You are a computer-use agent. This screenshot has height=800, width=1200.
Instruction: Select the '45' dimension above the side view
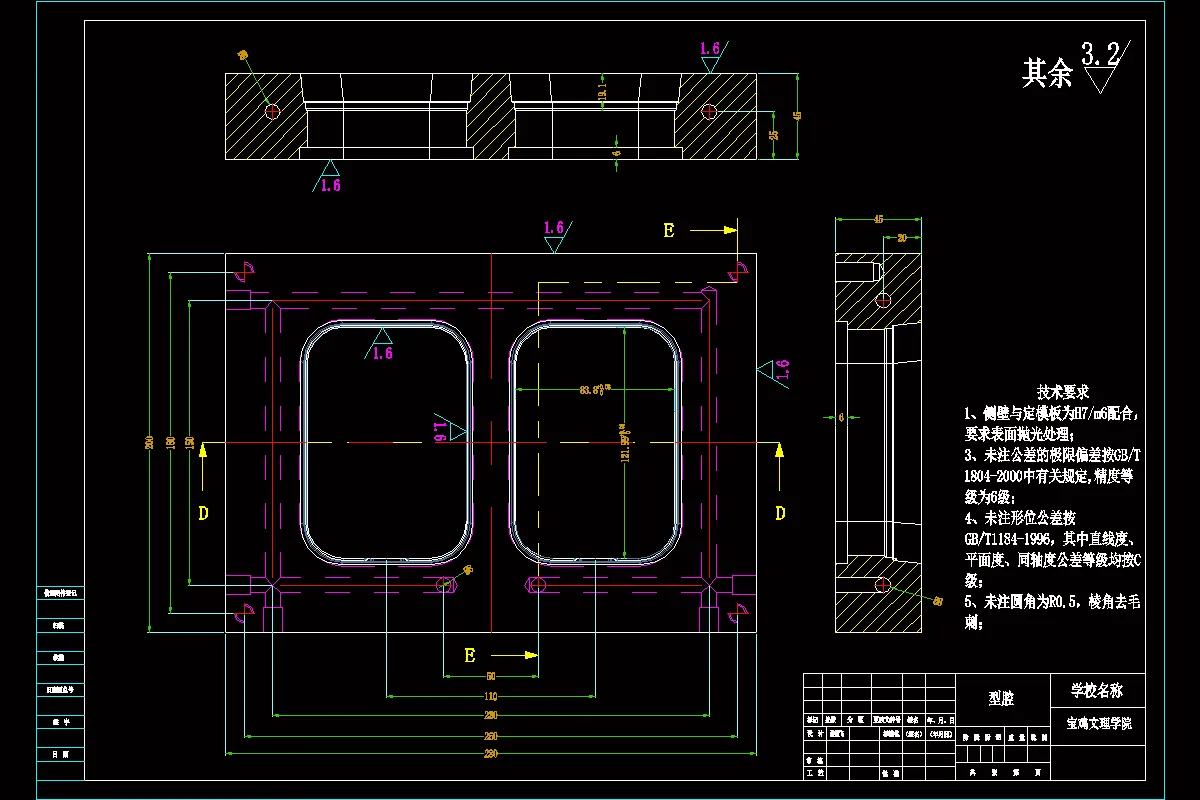point(878,218)
